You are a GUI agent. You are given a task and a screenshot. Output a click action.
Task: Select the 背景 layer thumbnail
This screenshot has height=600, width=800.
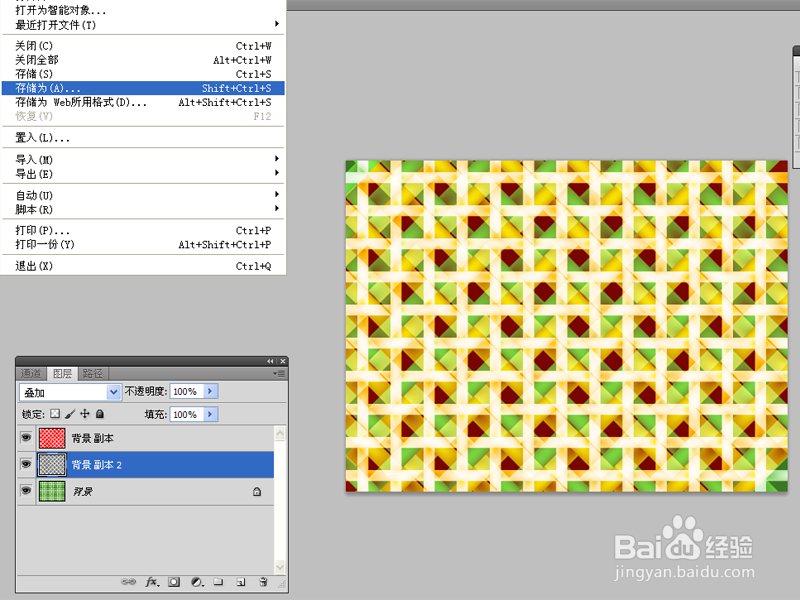pos(52,491)
